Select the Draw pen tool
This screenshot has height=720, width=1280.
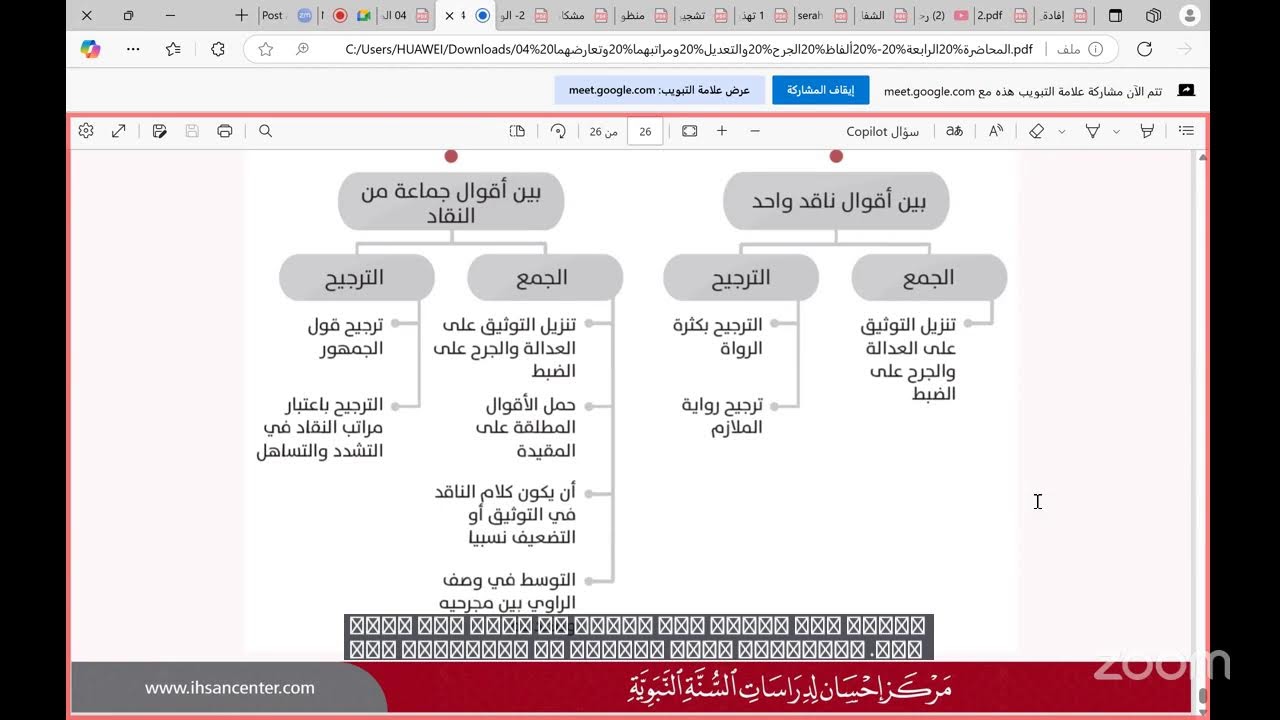1093,131
